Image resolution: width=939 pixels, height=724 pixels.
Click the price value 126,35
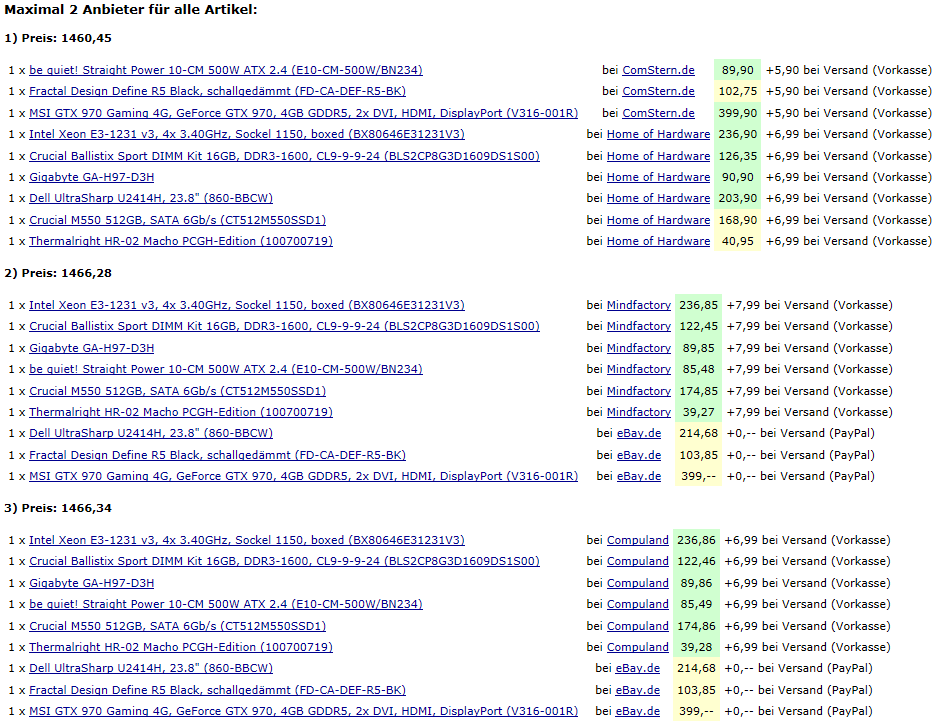coord(738,156)
